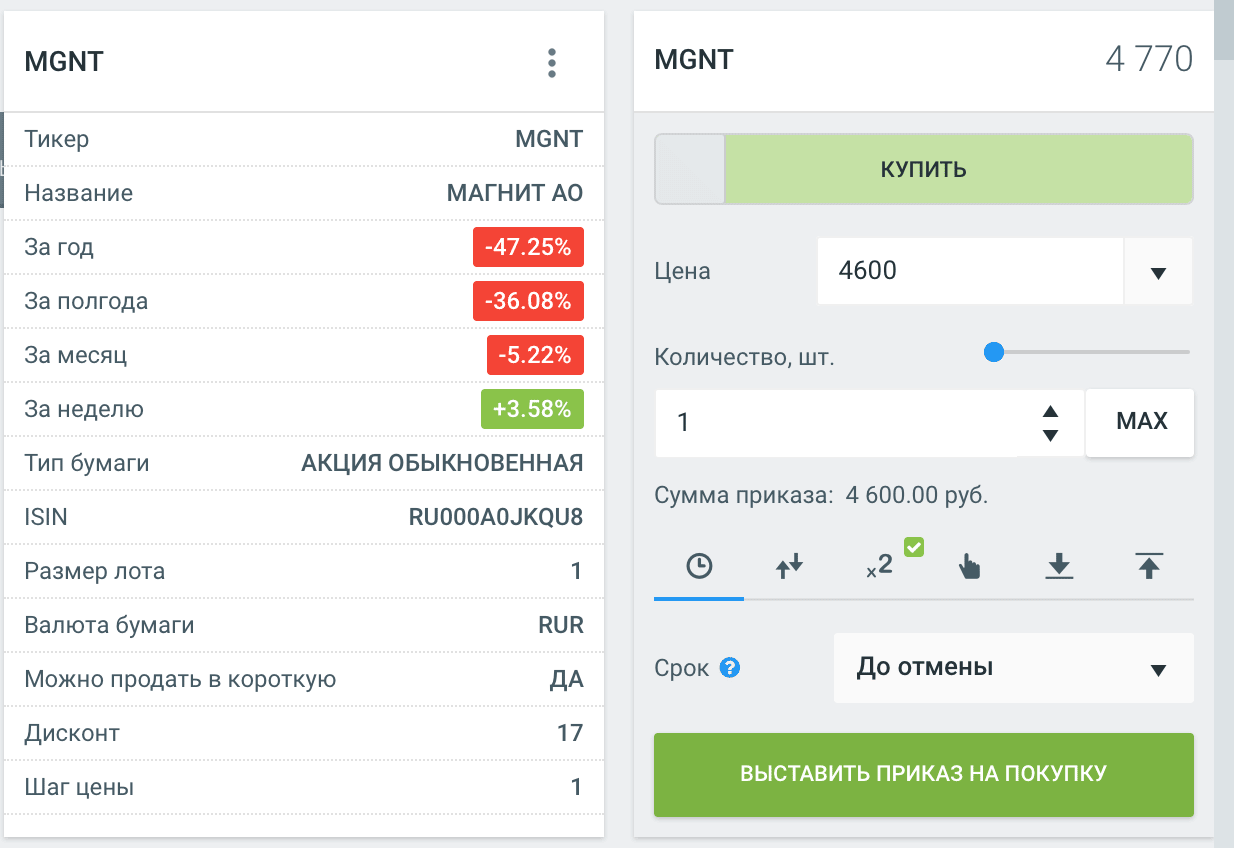1234x848 pixels.
Task: Open the three-dot menu for MGNT
Action: click(551, 63)
